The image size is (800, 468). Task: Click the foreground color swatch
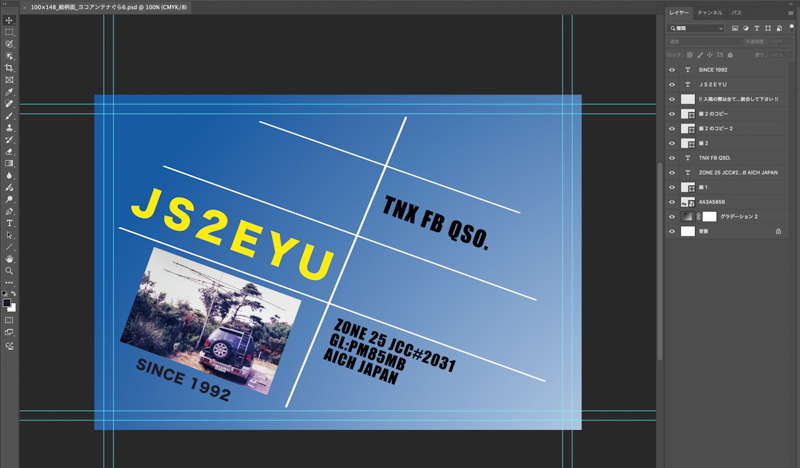pyautogui.click(x=7, y=303)
